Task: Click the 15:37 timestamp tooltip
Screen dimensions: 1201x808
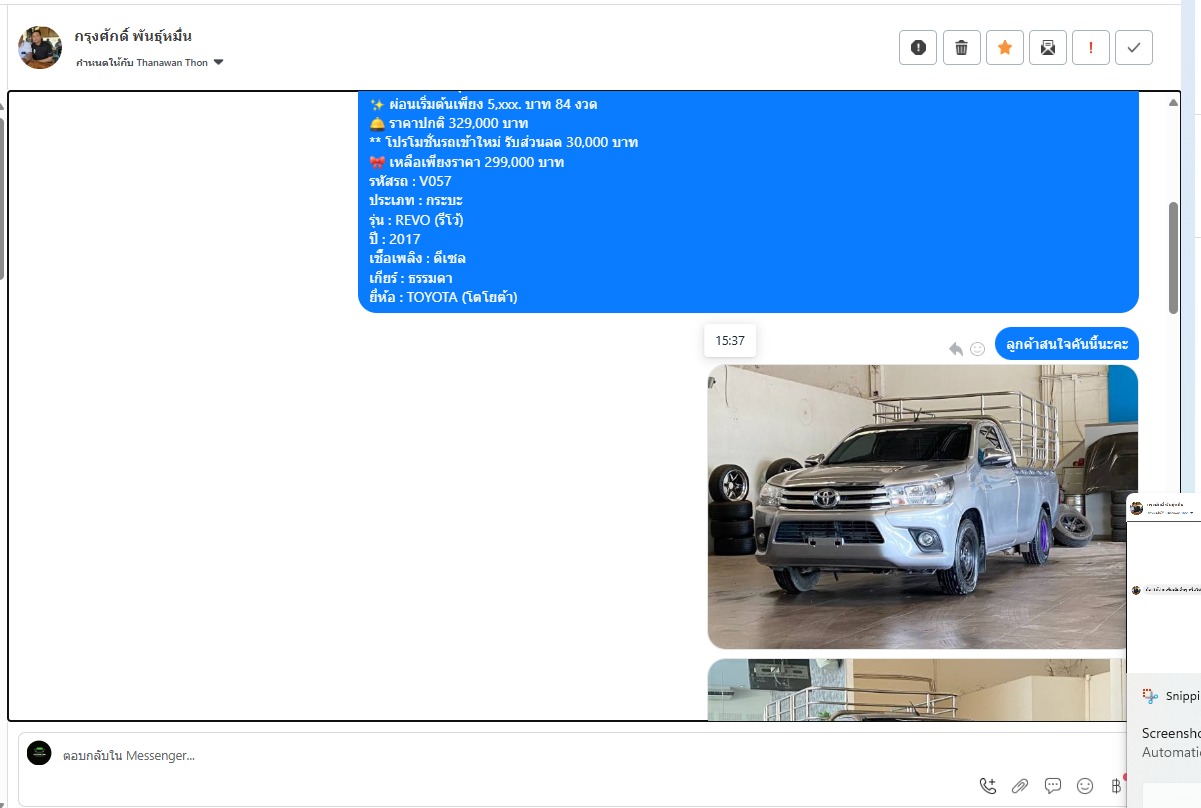Action: tap(730, 340)
